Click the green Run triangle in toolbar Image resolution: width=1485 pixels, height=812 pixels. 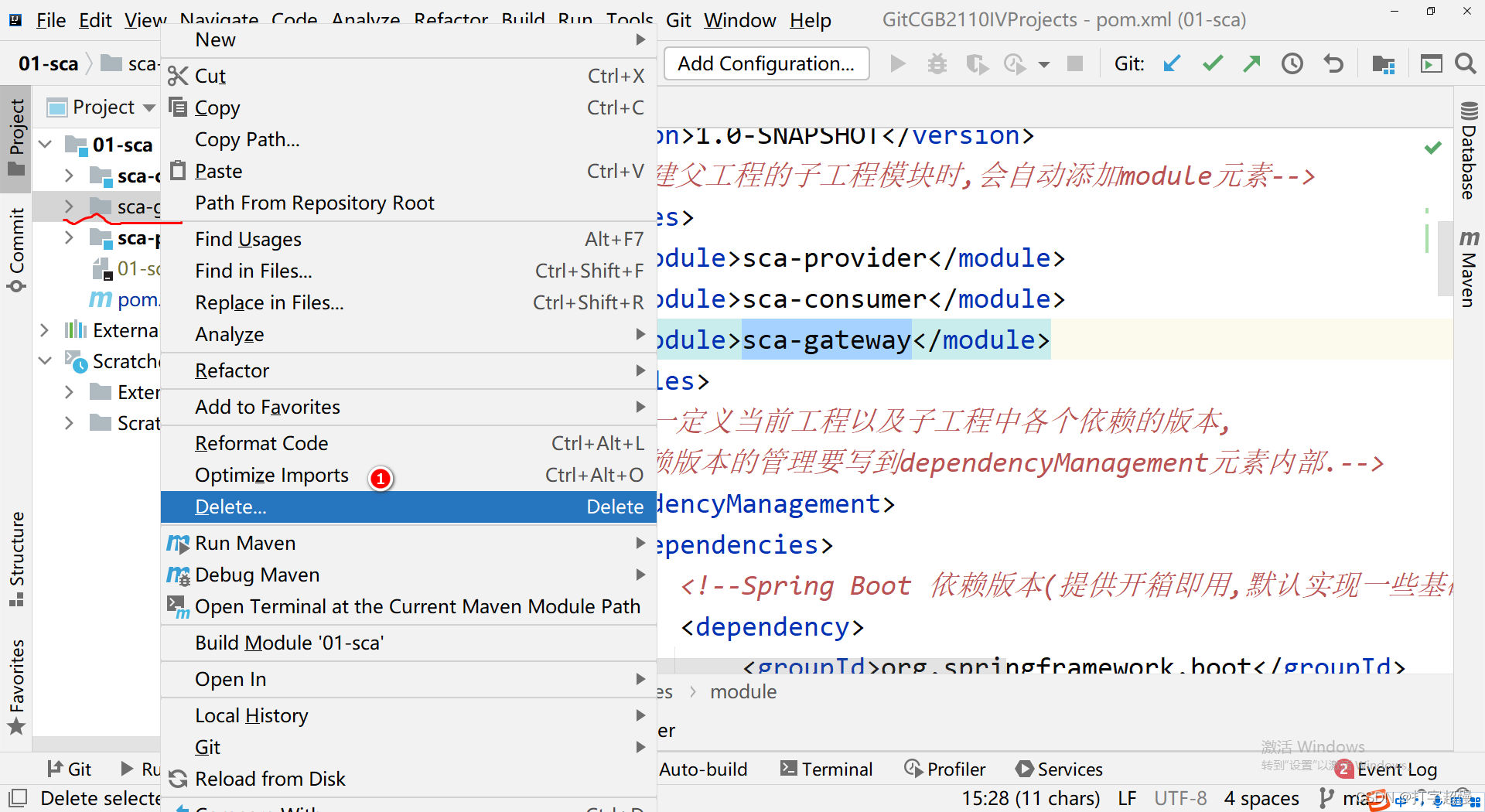(897, 63)
